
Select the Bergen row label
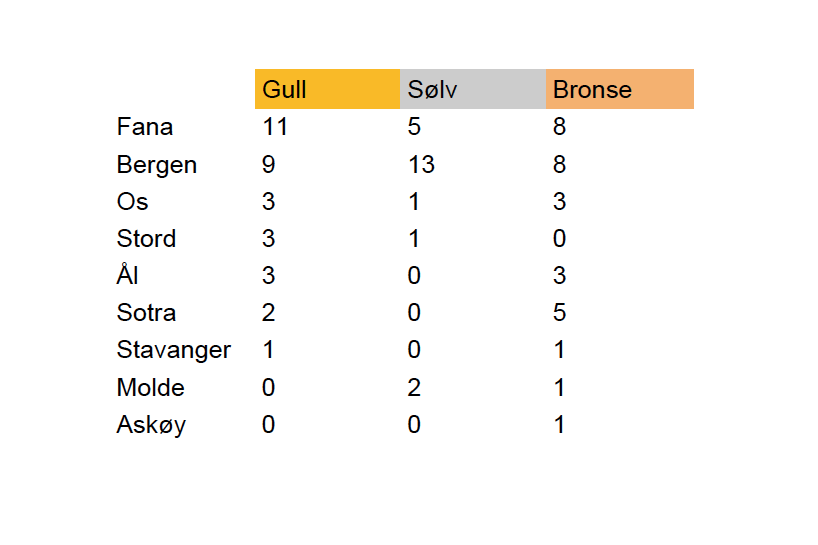[x=157, y=165]
